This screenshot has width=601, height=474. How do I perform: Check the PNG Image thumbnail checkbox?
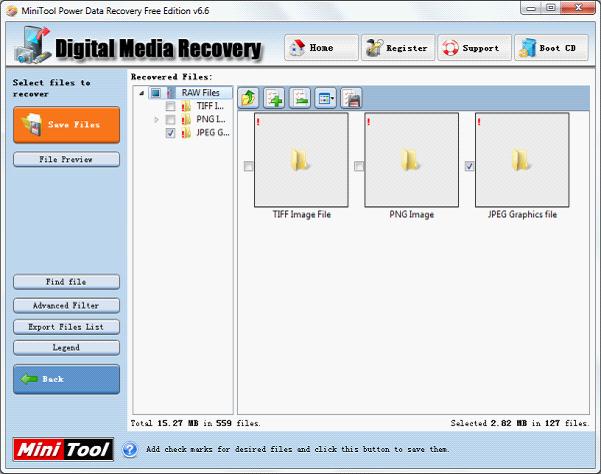click(x=359, y=166)
